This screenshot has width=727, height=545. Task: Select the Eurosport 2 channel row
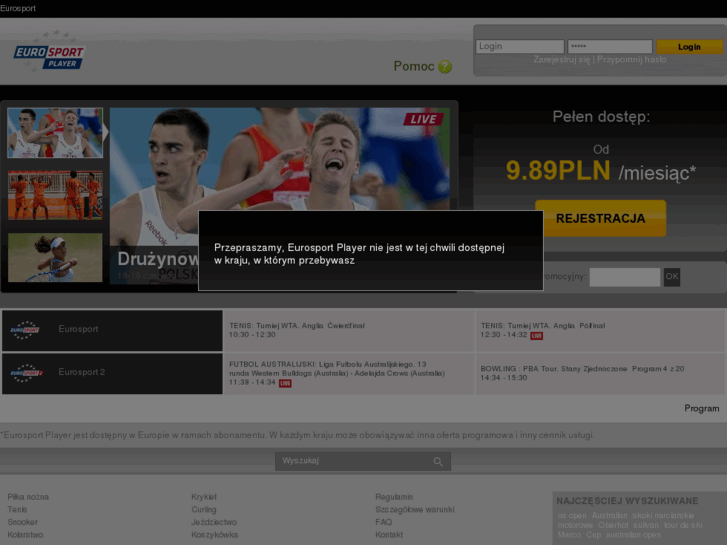point(112,373)
